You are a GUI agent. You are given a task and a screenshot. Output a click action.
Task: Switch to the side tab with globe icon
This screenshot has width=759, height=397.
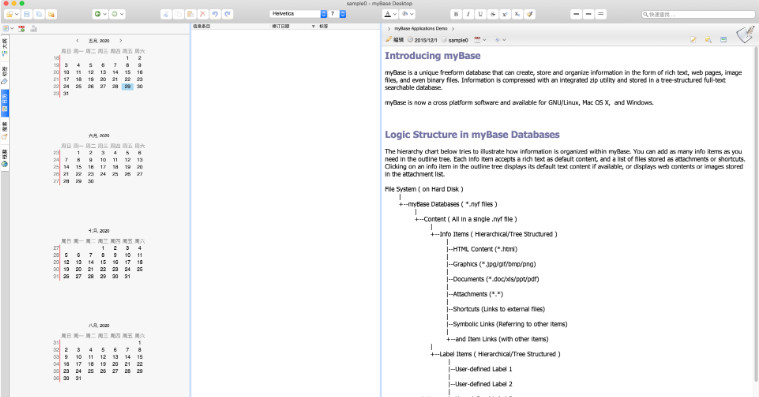(x=4, y=158)
